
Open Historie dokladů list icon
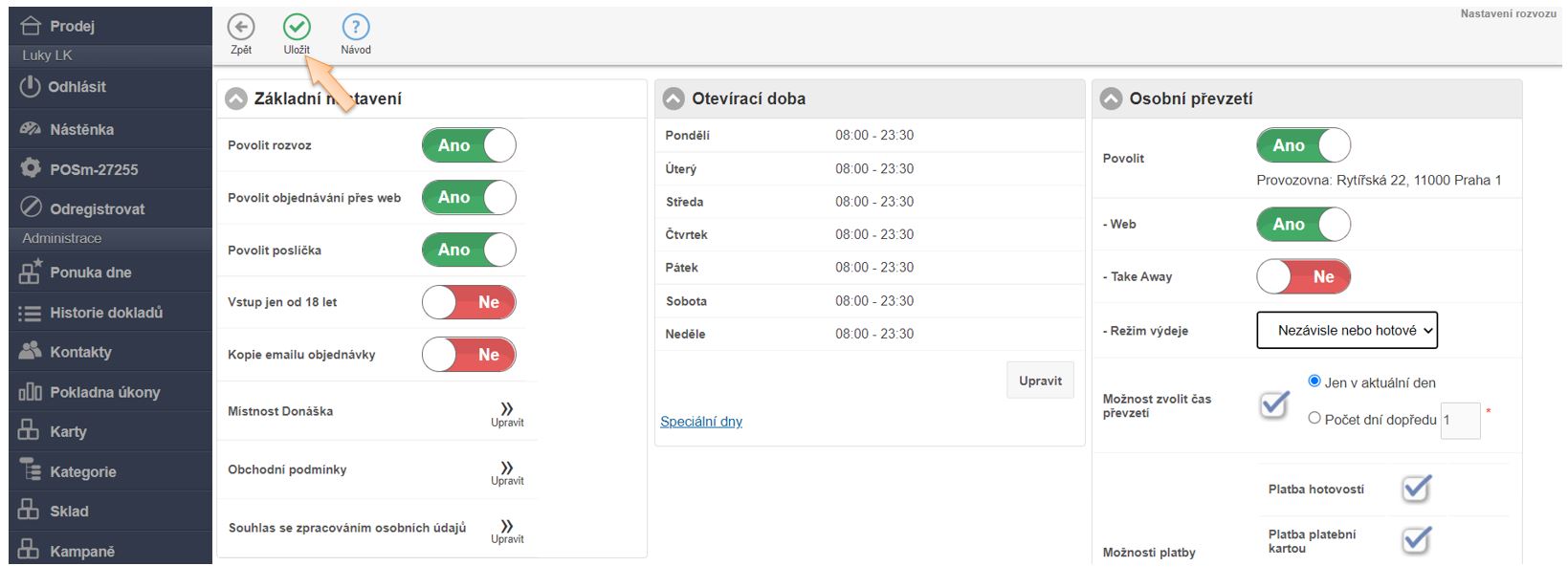click(31, 313)
